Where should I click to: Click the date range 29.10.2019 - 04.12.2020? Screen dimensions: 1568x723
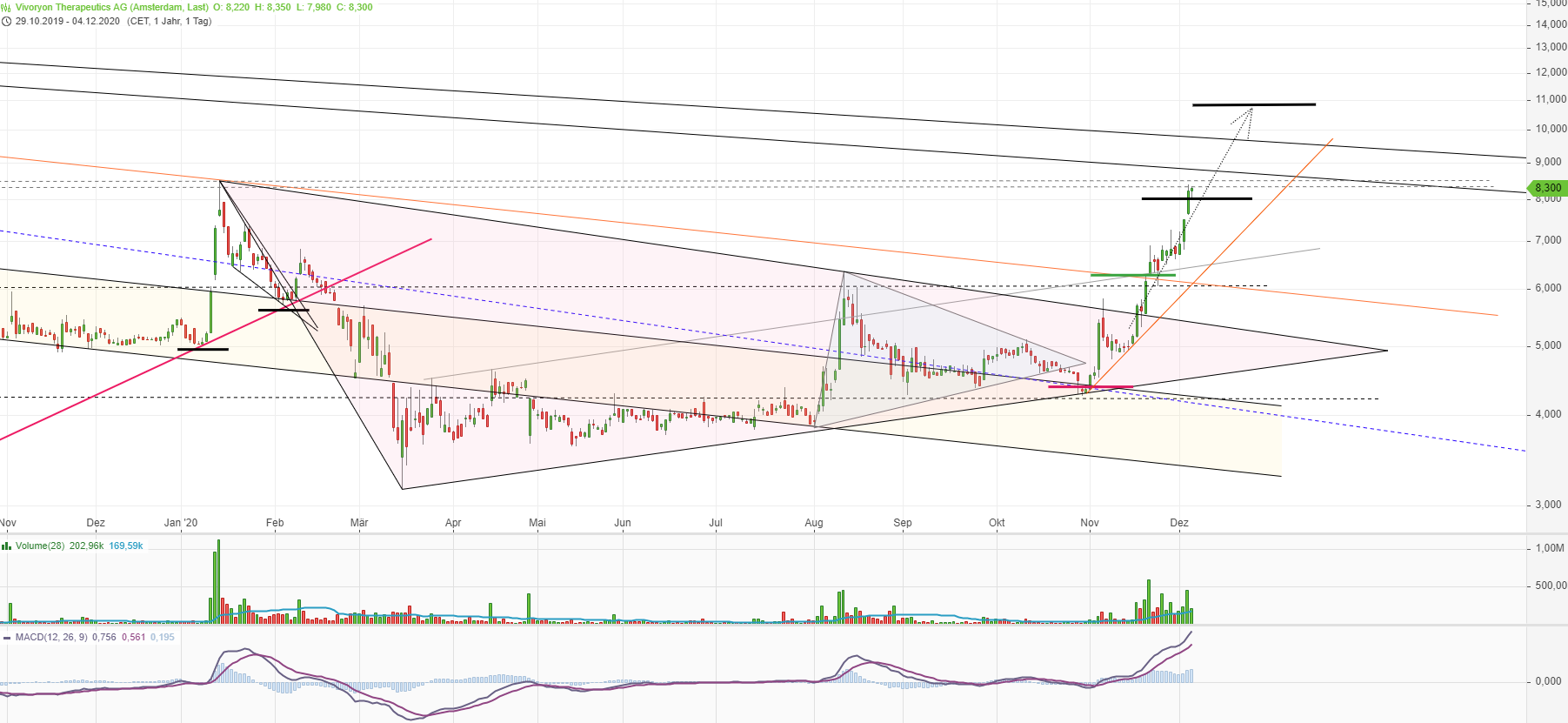(x=68, y=21)
